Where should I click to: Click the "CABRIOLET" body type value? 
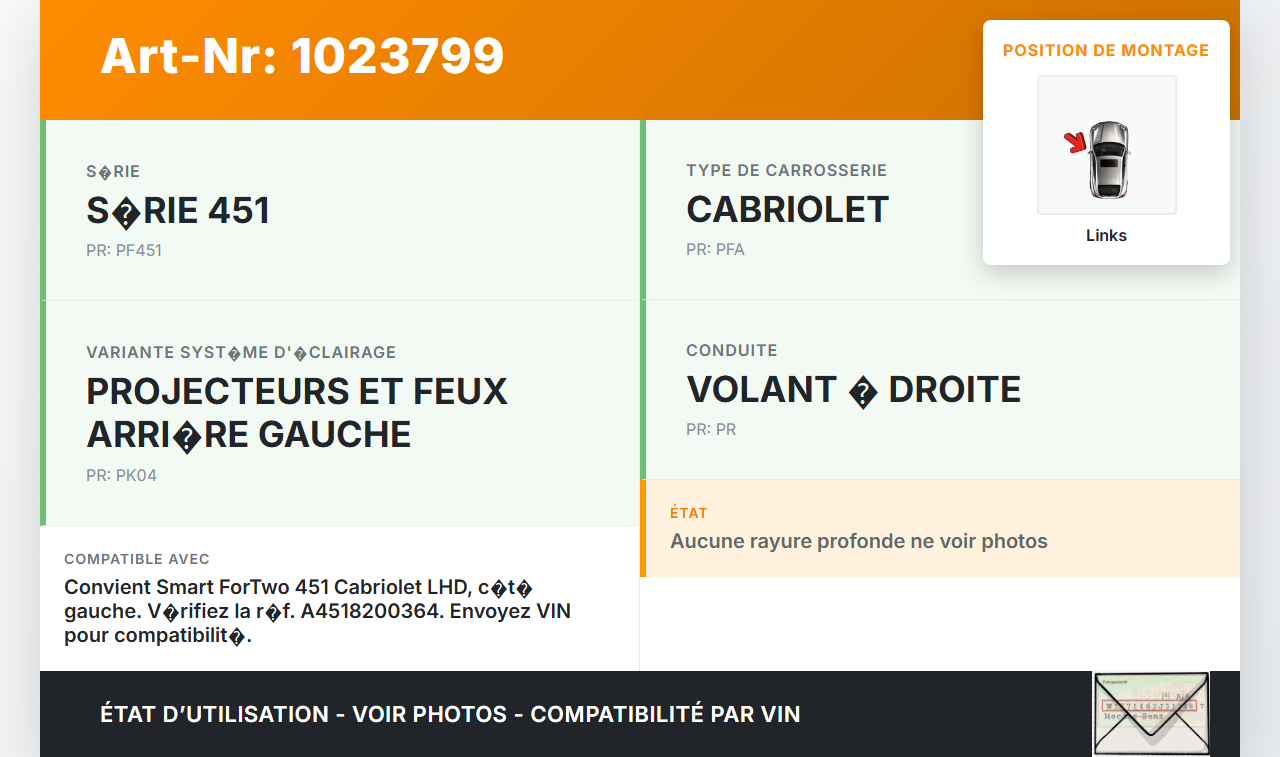[787, 210]
